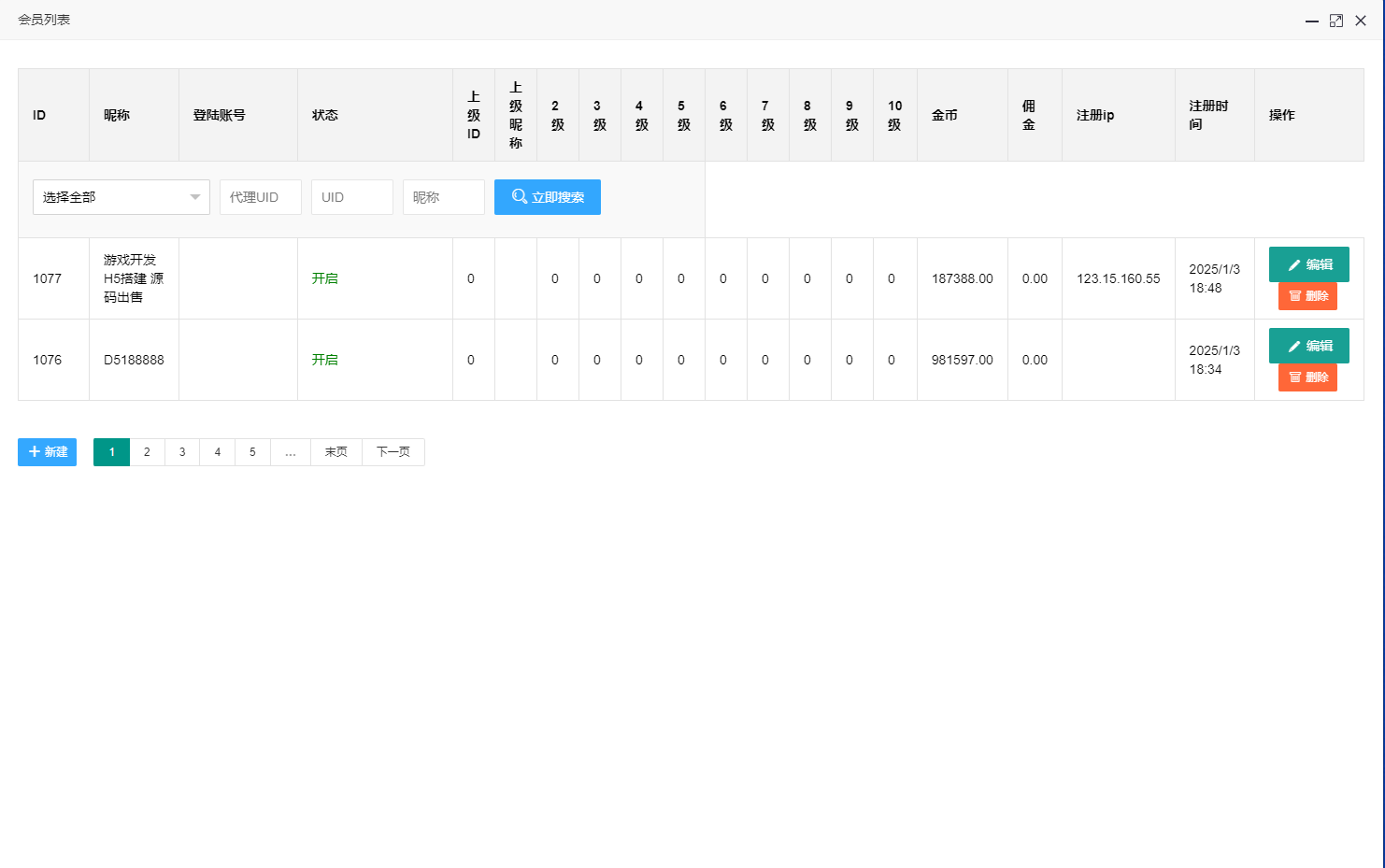Focus the UID search field
This screenshot has width=1385, height=868.
pos(351,197)
